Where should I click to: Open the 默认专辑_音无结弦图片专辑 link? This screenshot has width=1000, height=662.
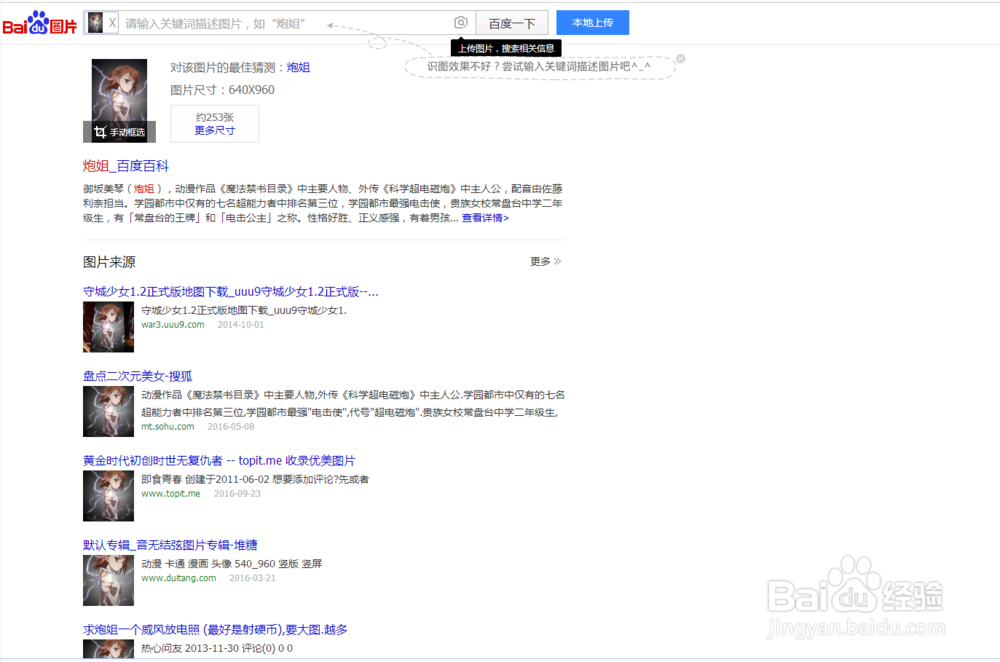tap(168, 544)
